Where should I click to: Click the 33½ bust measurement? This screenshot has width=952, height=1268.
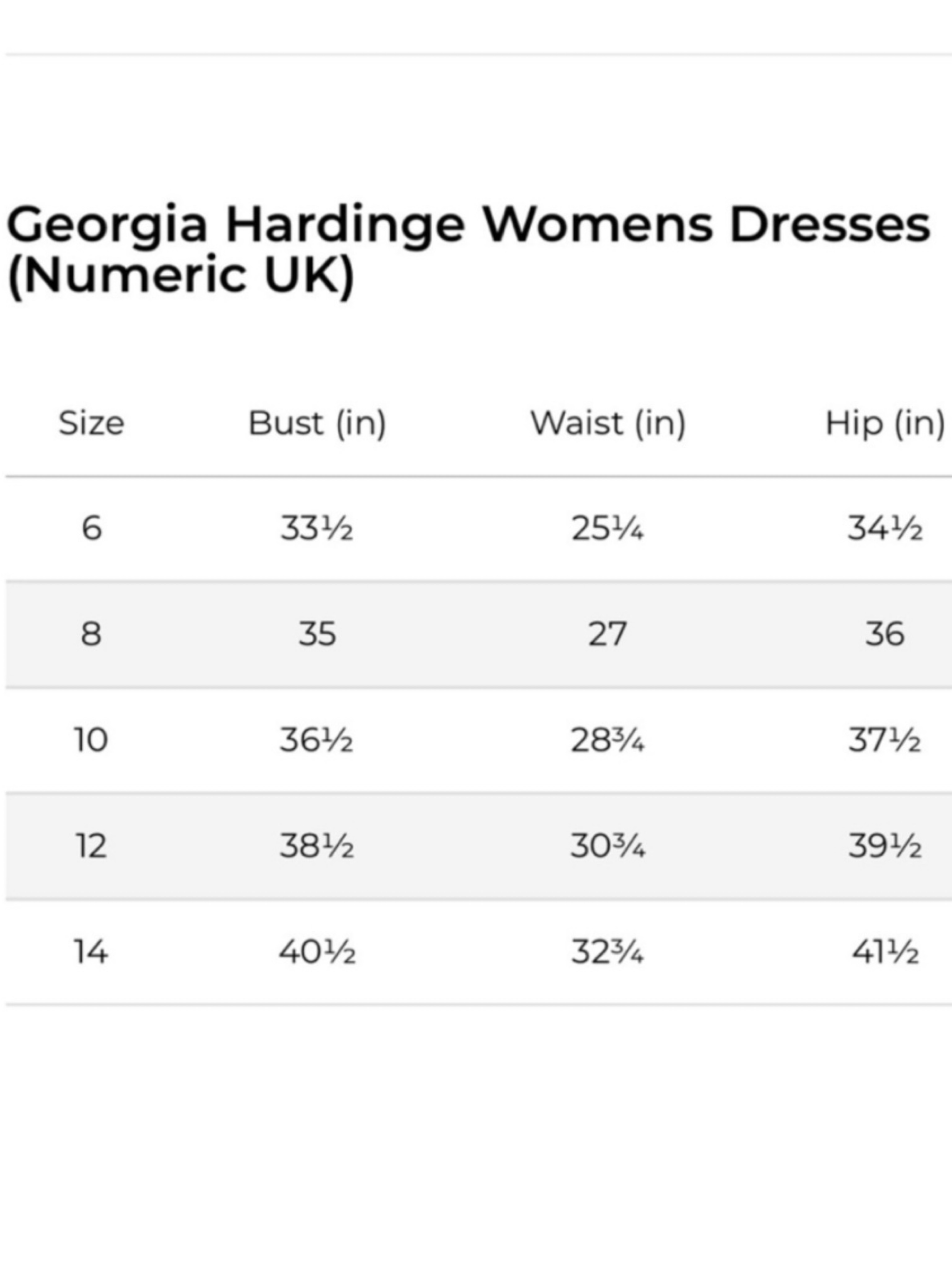[x=316, y=528]
